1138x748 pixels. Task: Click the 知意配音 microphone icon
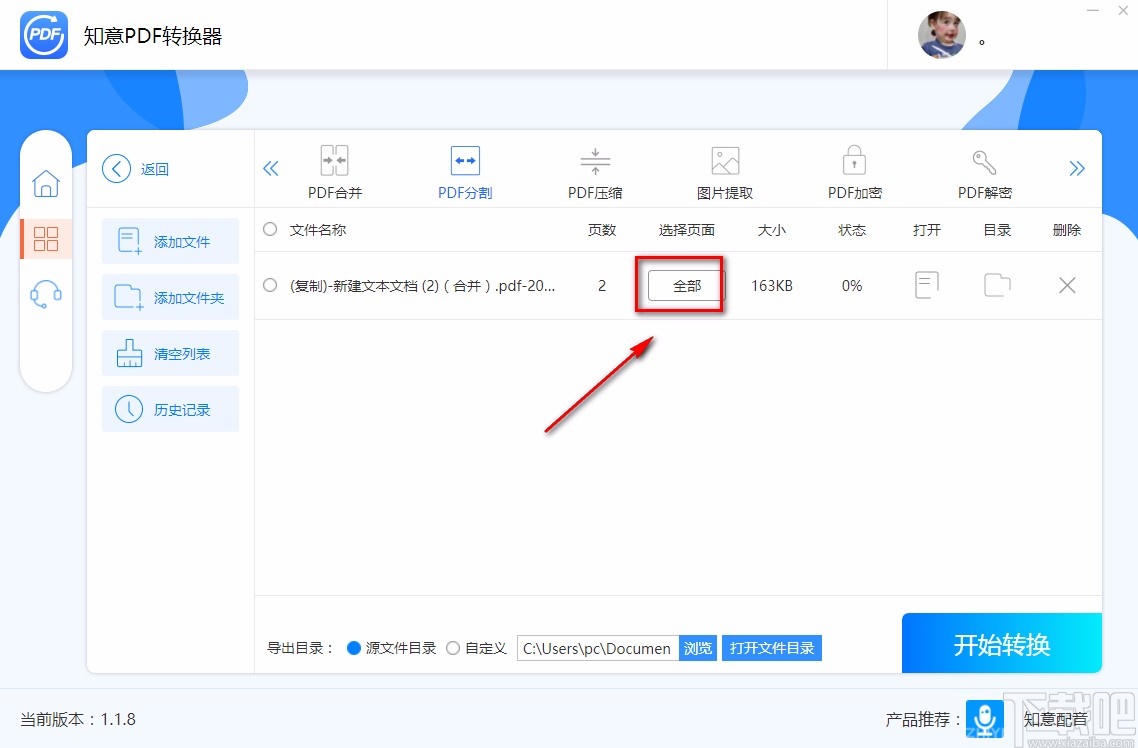(985, 719)
